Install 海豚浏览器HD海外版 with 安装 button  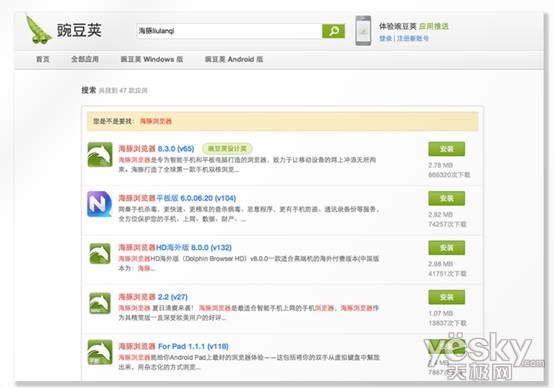pyautogui.click(x=447, y=248)
